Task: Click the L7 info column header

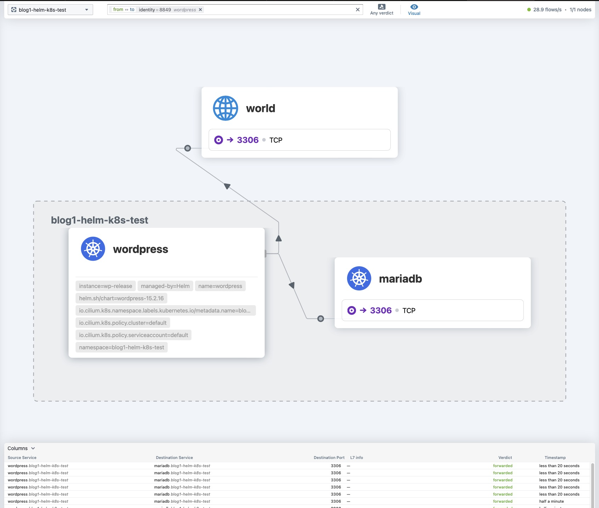Action: pyautogui.click(x=356, y=458)
